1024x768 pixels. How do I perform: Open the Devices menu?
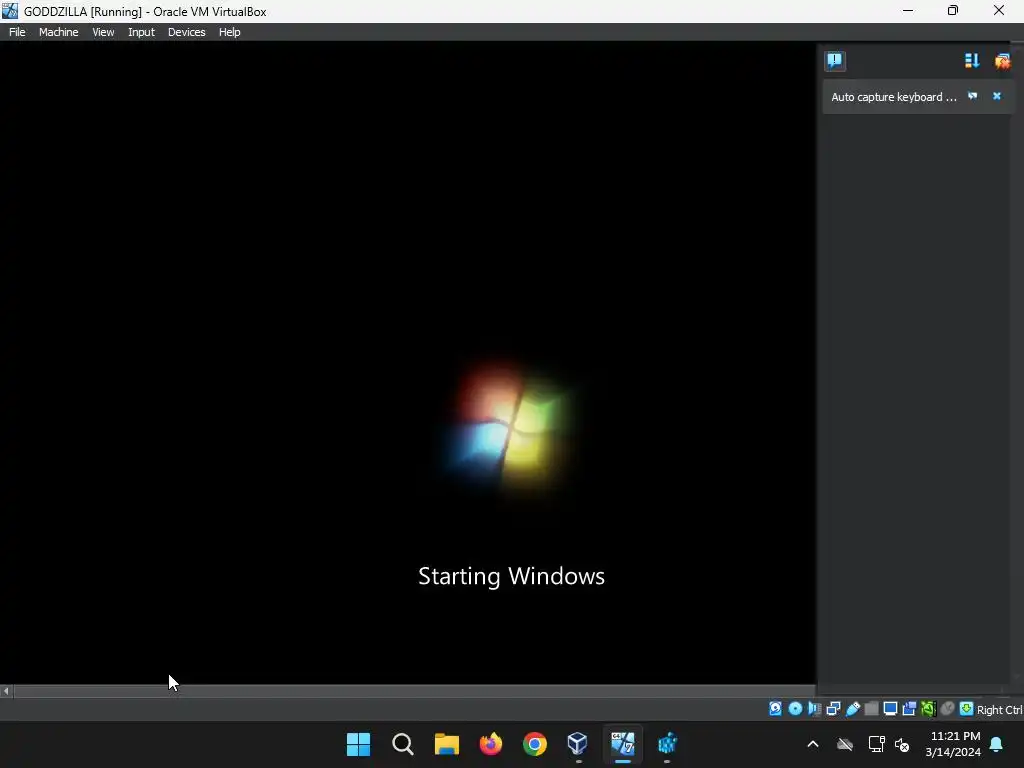point(186,32)
